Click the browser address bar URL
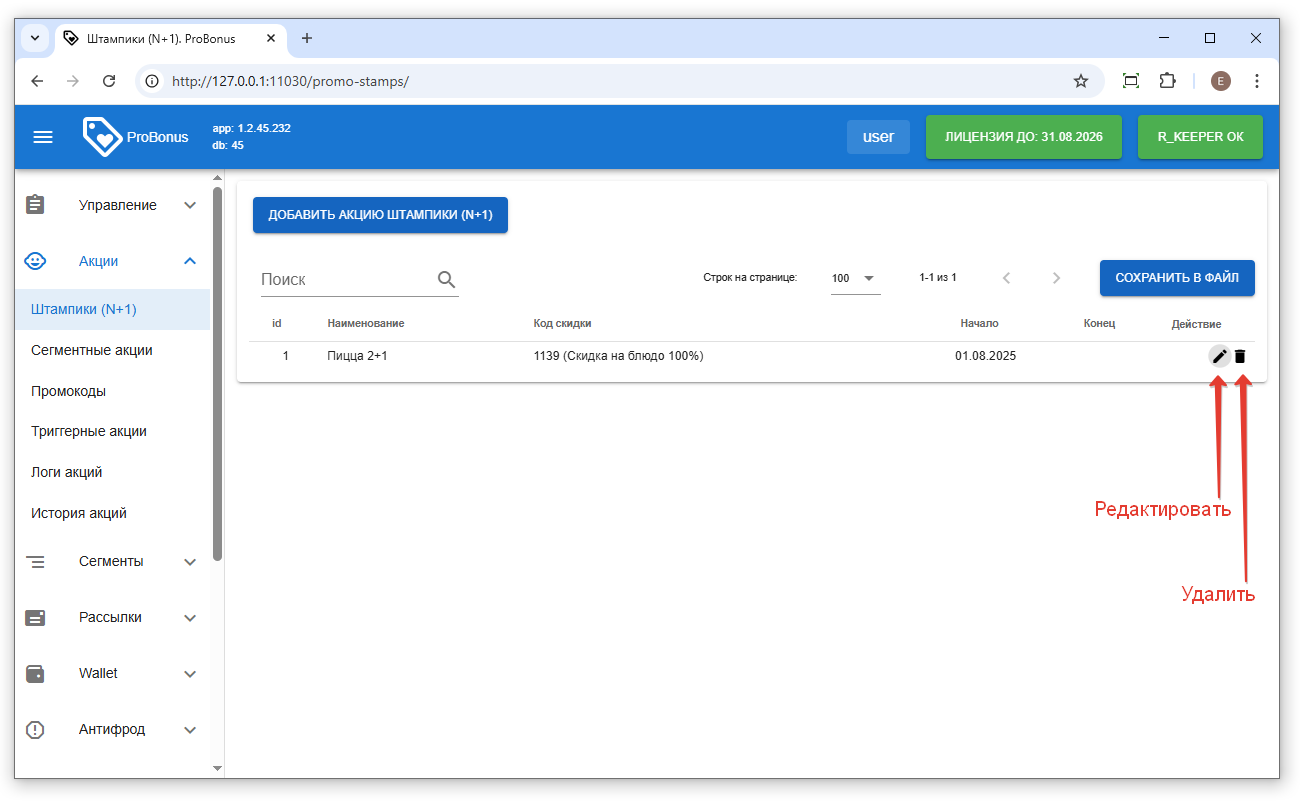 (290, 81)
